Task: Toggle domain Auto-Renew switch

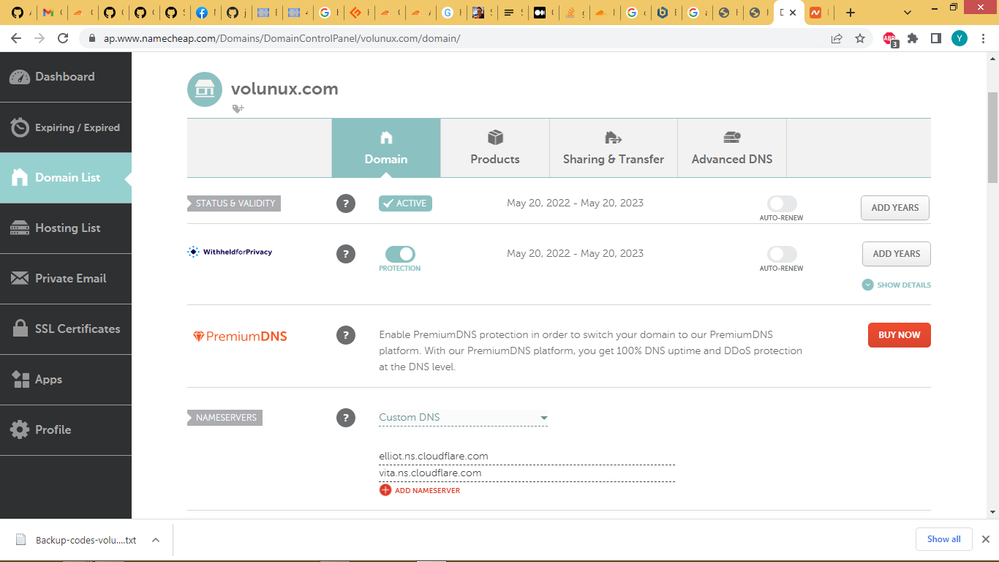Action: [x=781, y=203]
